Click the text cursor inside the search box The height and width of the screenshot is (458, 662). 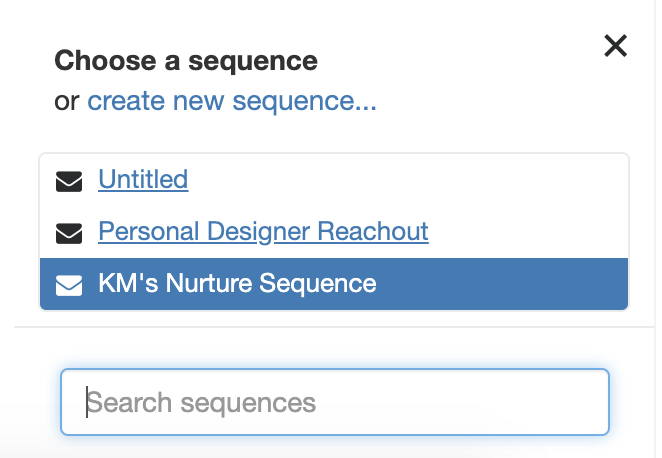pos(87,402)
